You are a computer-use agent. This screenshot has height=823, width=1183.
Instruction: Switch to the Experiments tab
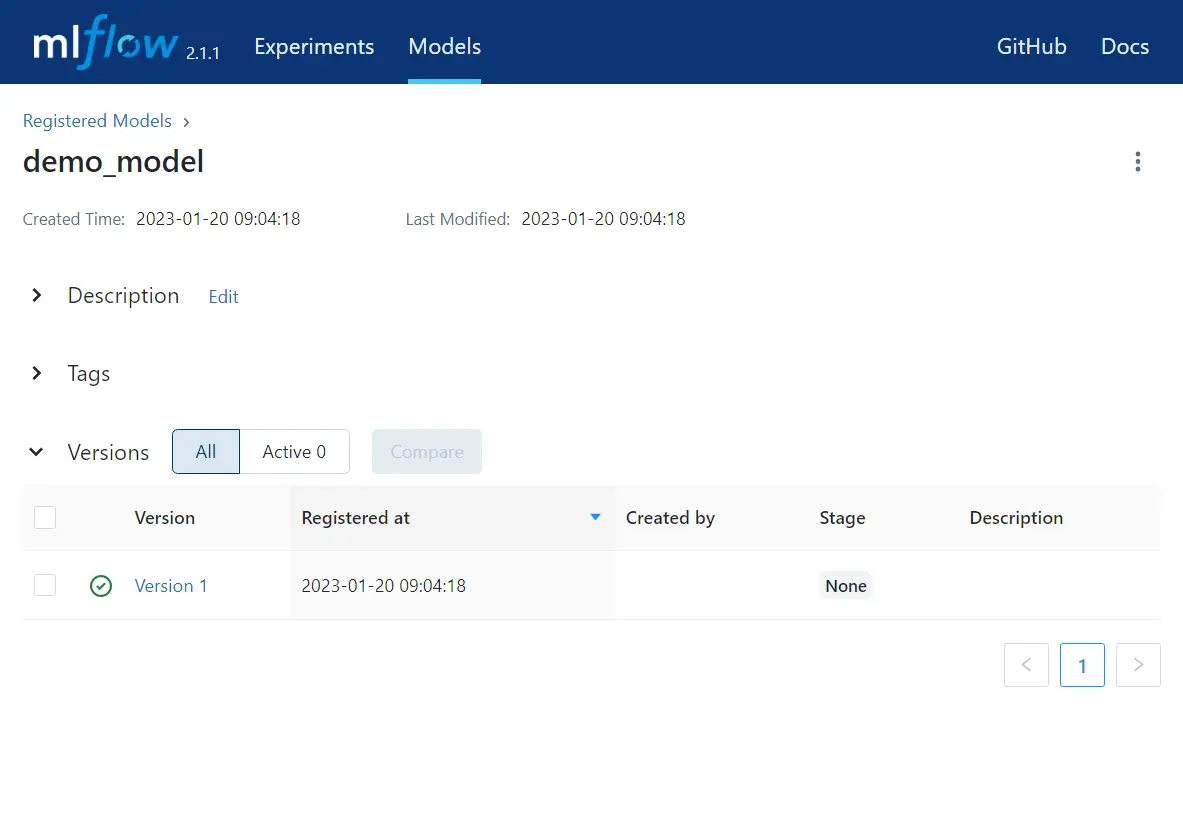(x=313, y=46)
